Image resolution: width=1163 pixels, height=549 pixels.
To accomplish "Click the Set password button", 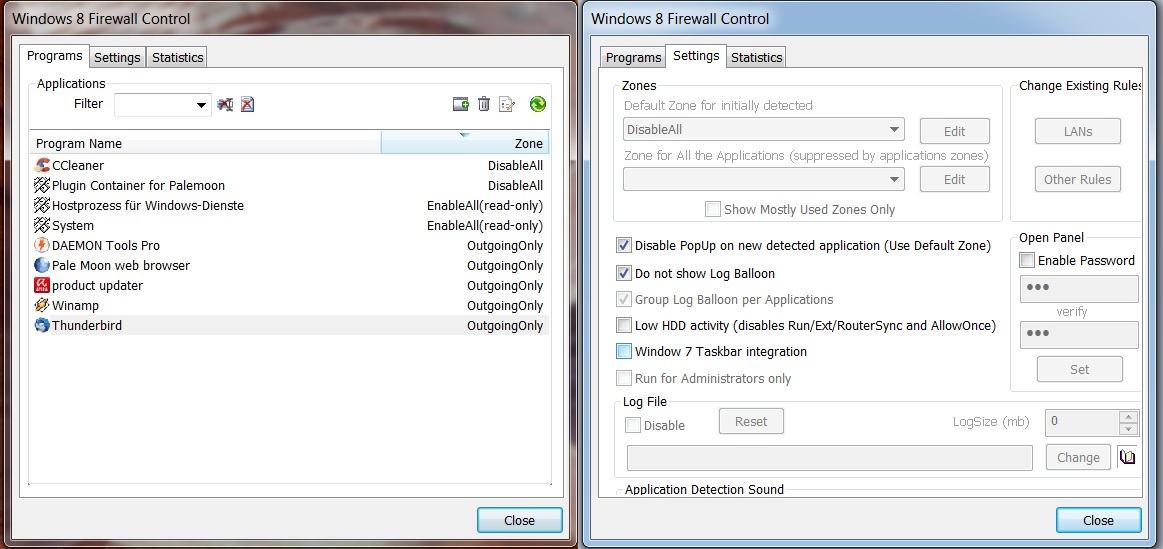I will tap(1080, 369).
